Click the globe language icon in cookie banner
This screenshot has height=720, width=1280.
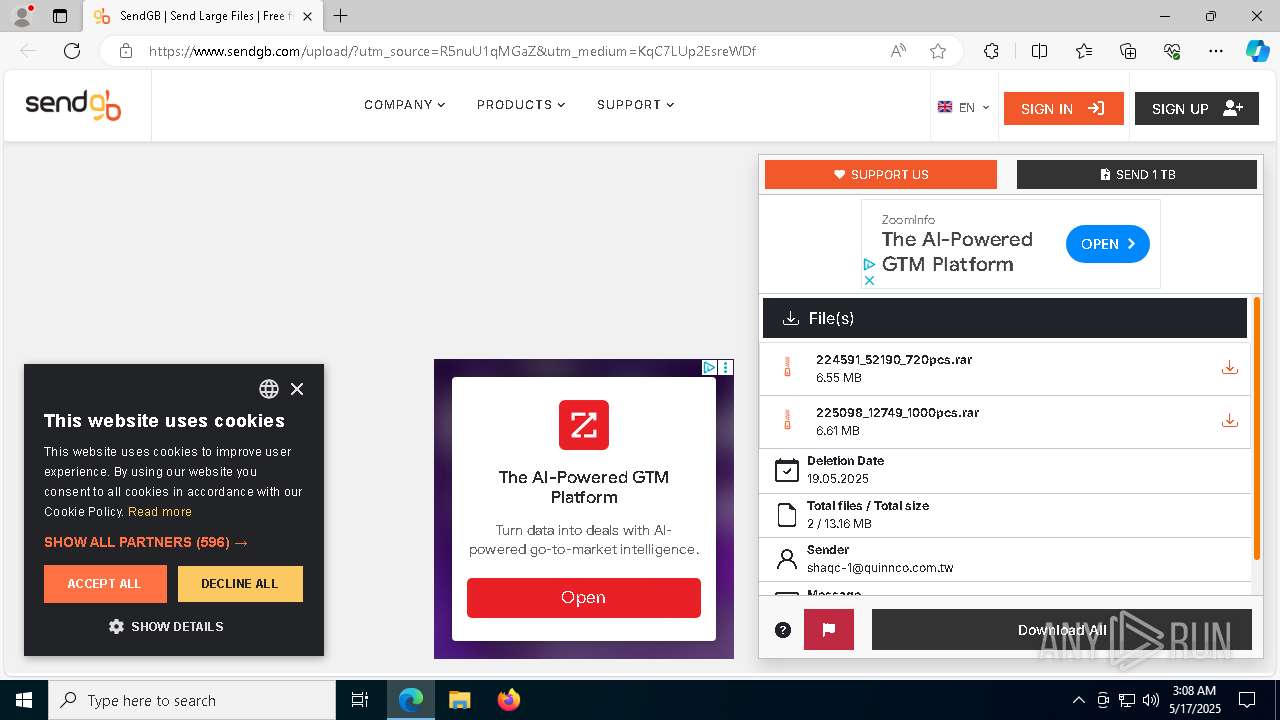tap(269, 389)
